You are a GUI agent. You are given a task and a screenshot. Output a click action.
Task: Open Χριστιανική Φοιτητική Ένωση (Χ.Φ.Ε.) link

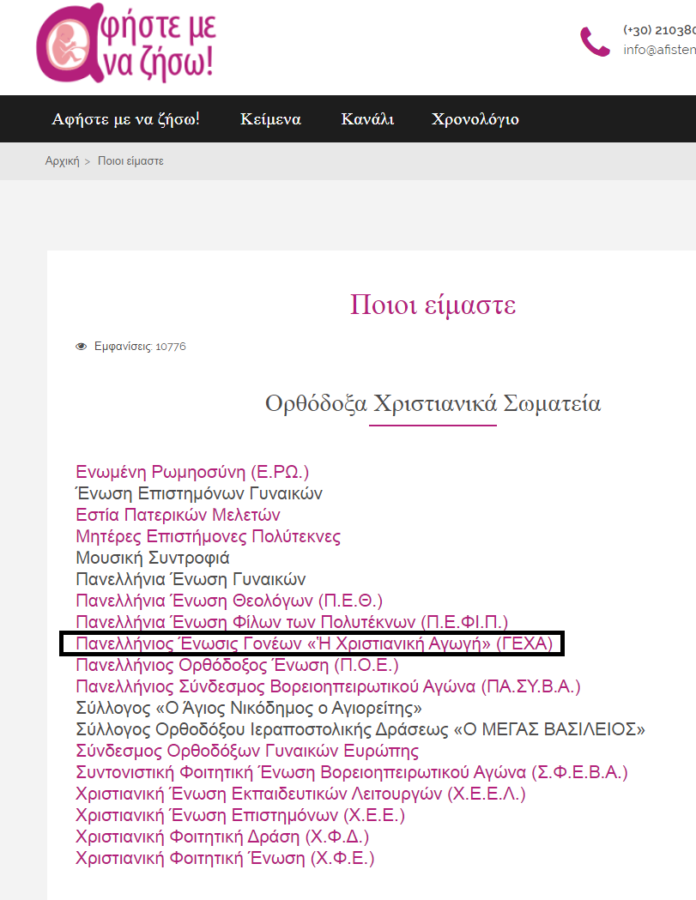[225, 859]
